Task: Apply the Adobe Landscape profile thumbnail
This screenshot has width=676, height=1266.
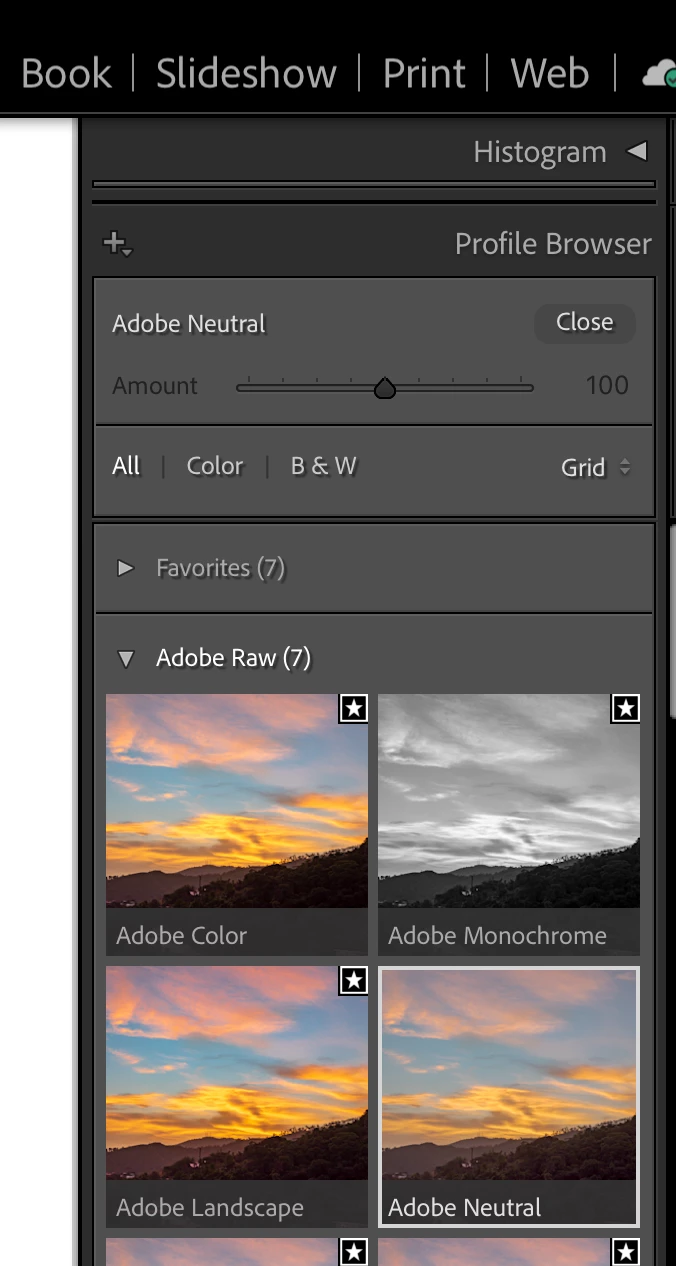Action: [237, 1074]
